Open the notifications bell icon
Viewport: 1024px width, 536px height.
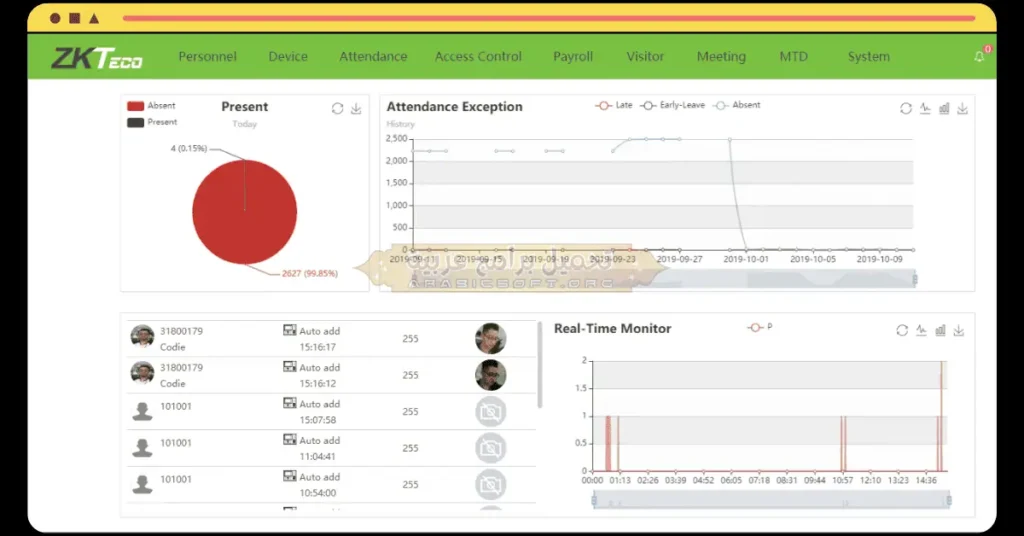979,57
